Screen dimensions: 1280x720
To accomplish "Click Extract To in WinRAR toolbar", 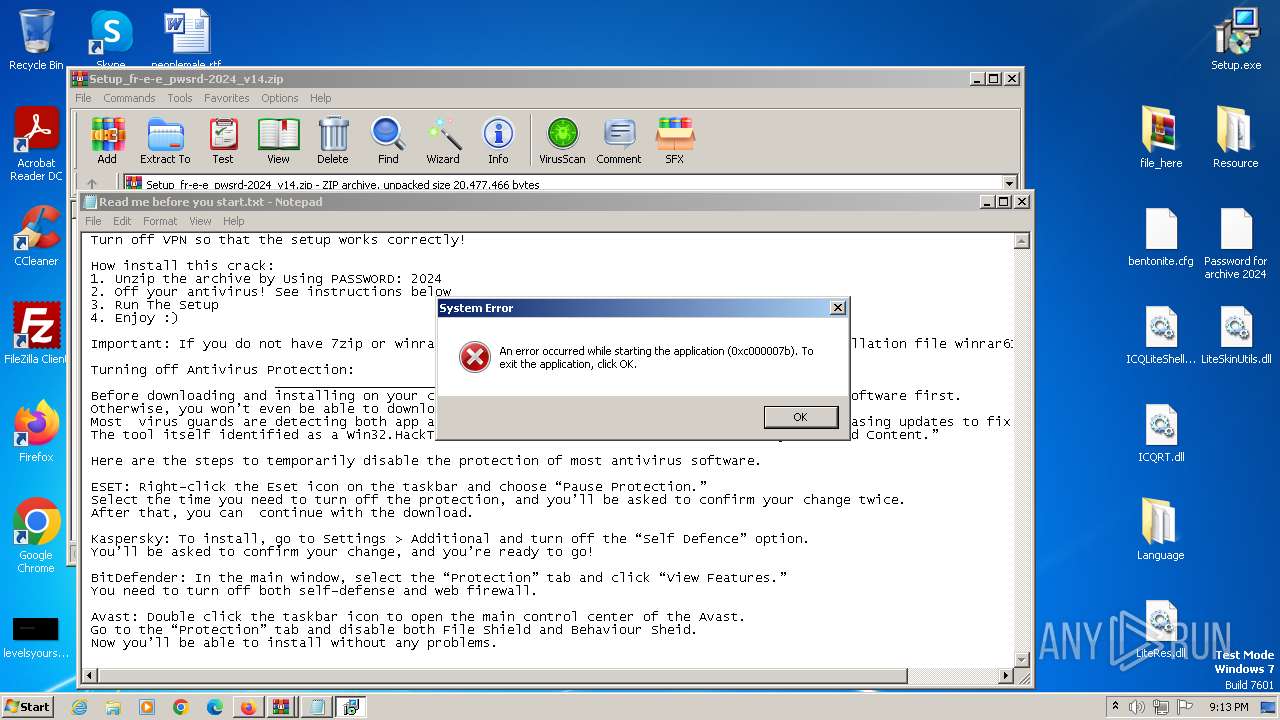I will [165, 140].
